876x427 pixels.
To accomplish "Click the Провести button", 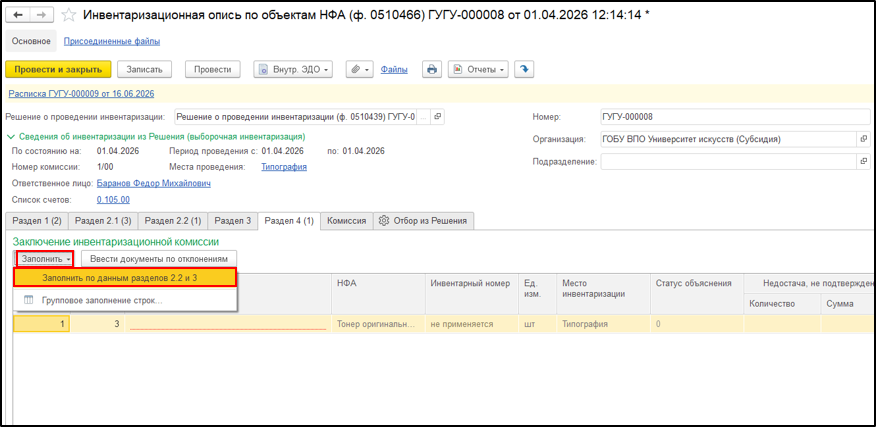I will tap(212, 69).
